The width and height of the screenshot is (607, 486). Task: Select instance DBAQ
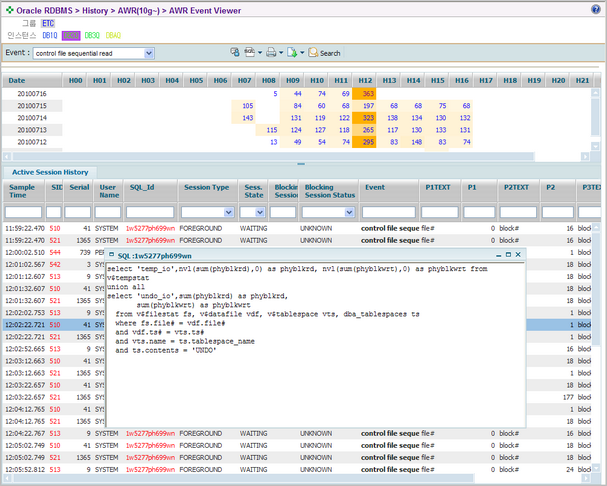tap(113, 35)
